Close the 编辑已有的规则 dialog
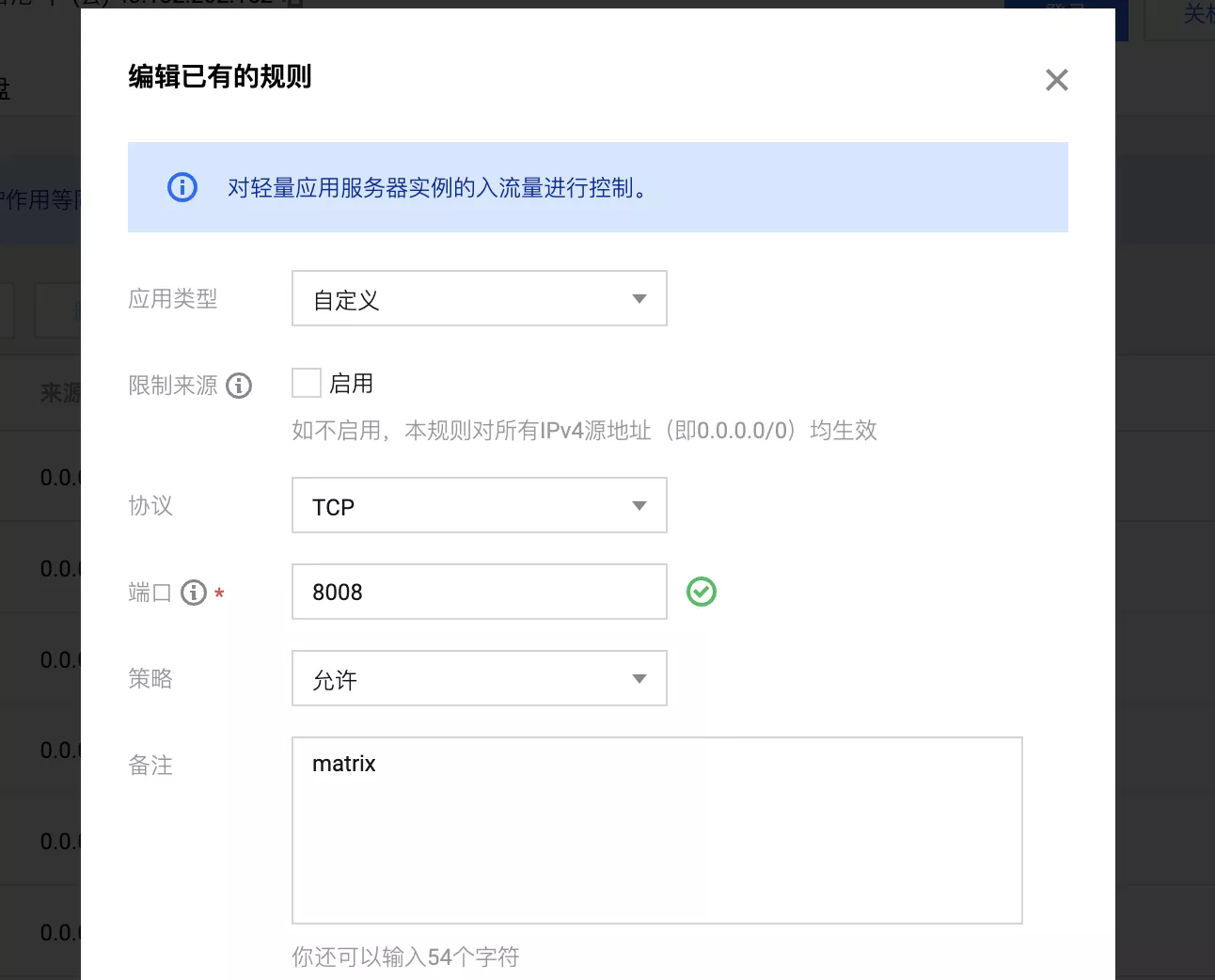 point(1056,80)
